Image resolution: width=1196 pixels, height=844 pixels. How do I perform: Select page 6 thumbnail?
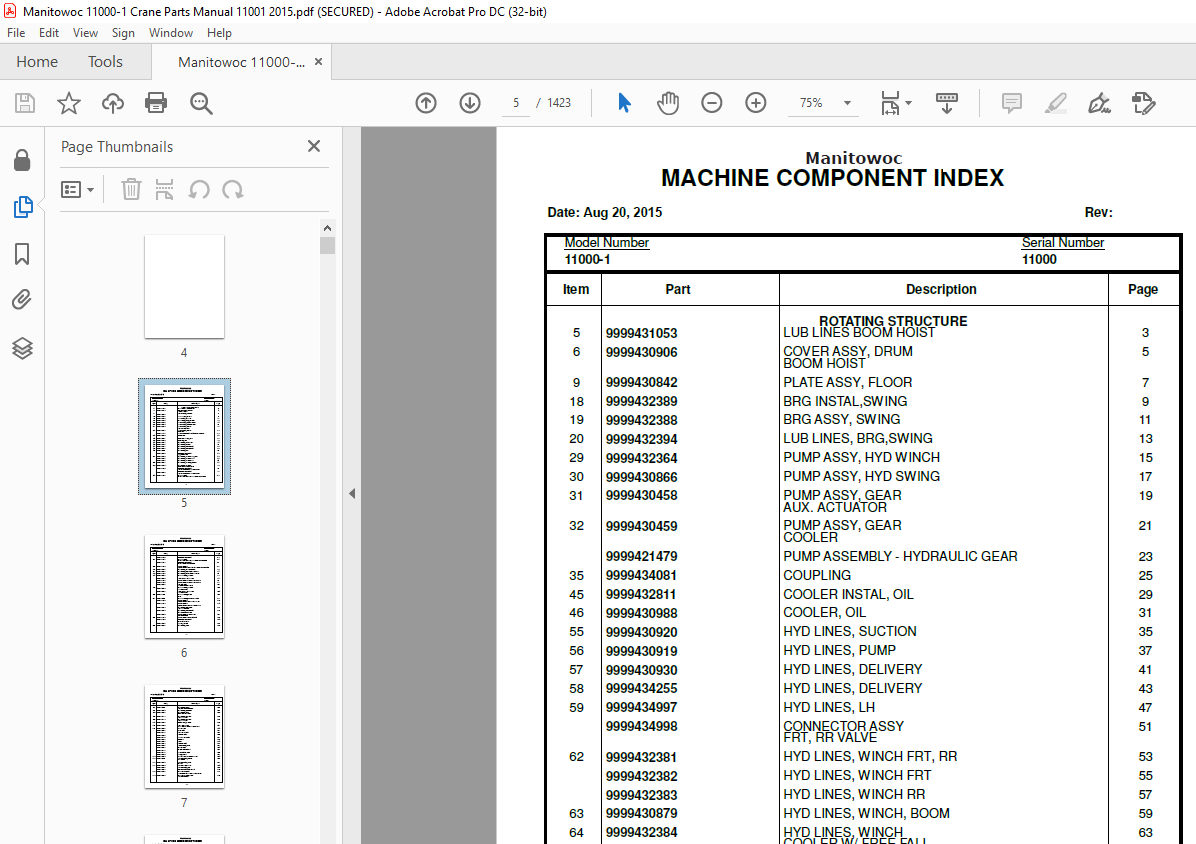coord(184,586)
